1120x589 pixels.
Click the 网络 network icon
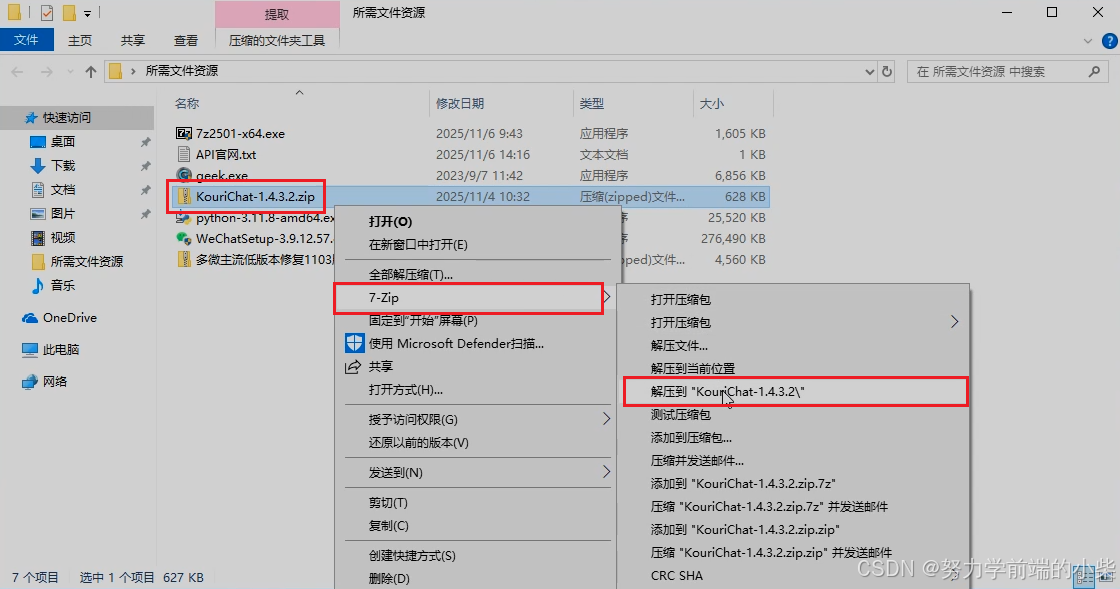[x=30, y=382]
